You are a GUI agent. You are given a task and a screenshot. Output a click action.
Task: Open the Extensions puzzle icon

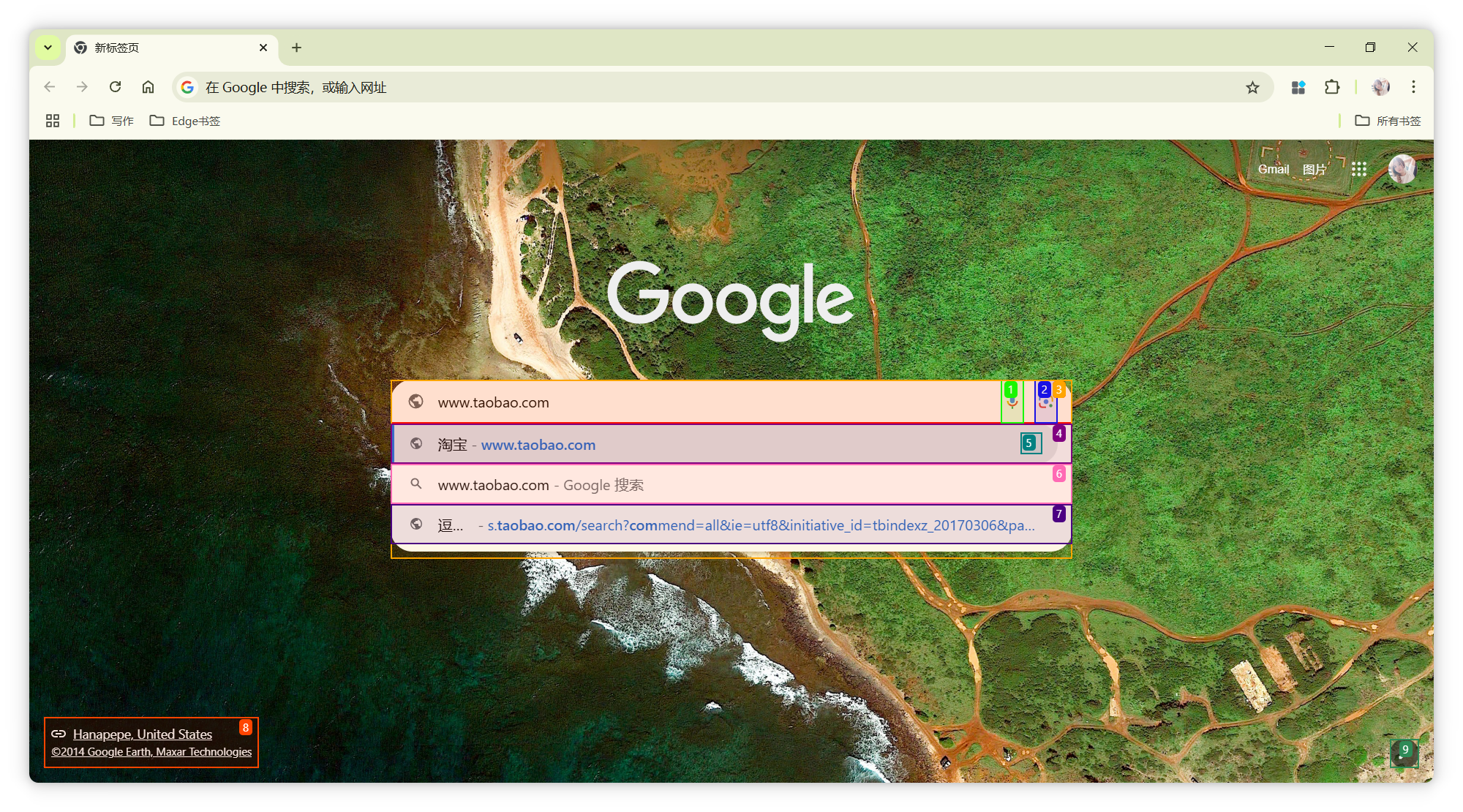click(1332, 87)
